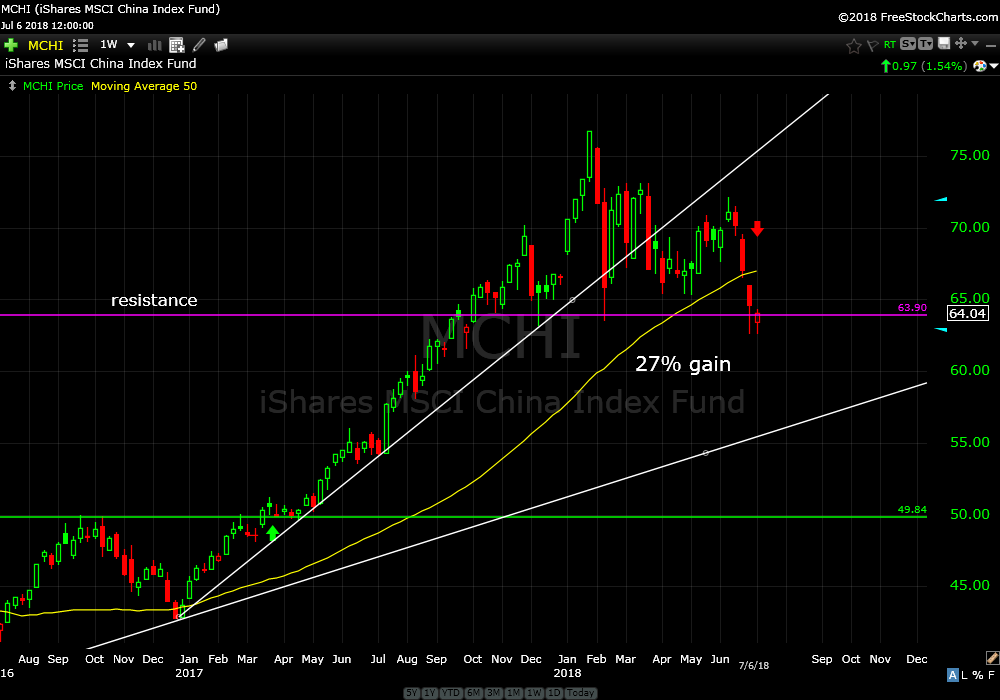
Task: Switch to arithmetic scale with A
Action: point(953,676)
